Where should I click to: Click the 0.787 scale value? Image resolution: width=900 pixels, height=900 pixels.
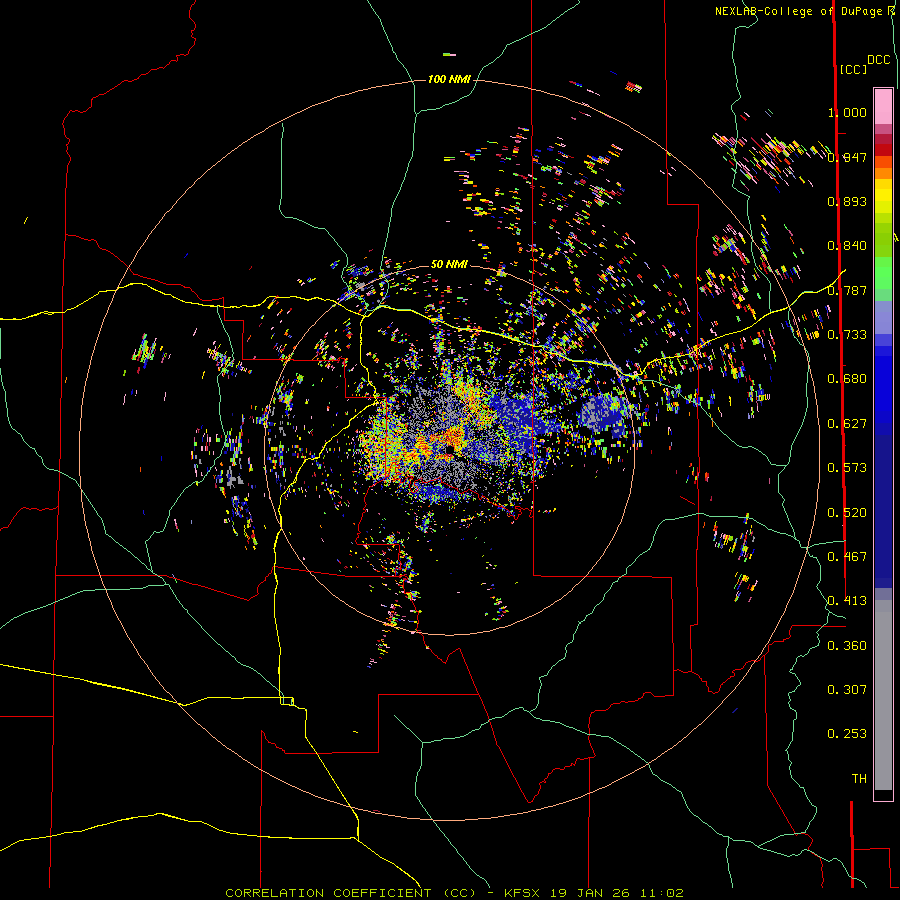pyautogui.click(x=847, y=290)
